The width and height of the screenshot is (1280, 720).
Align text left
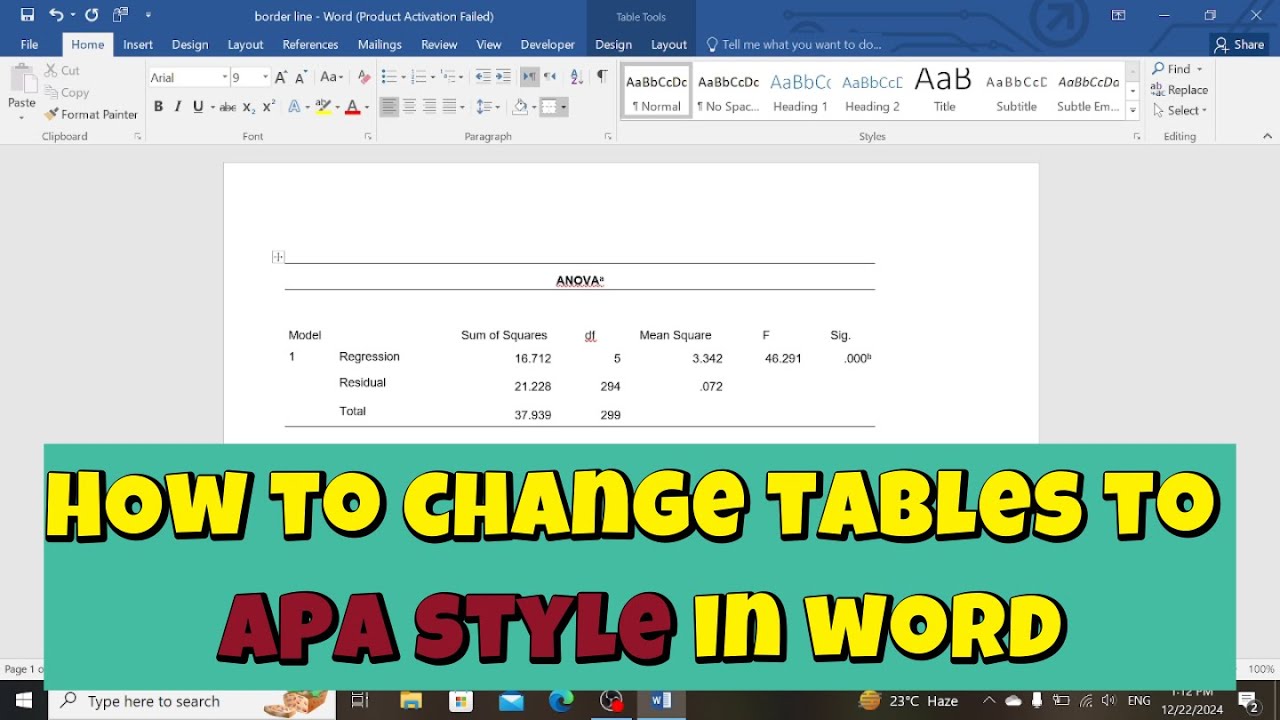[389, 107]
